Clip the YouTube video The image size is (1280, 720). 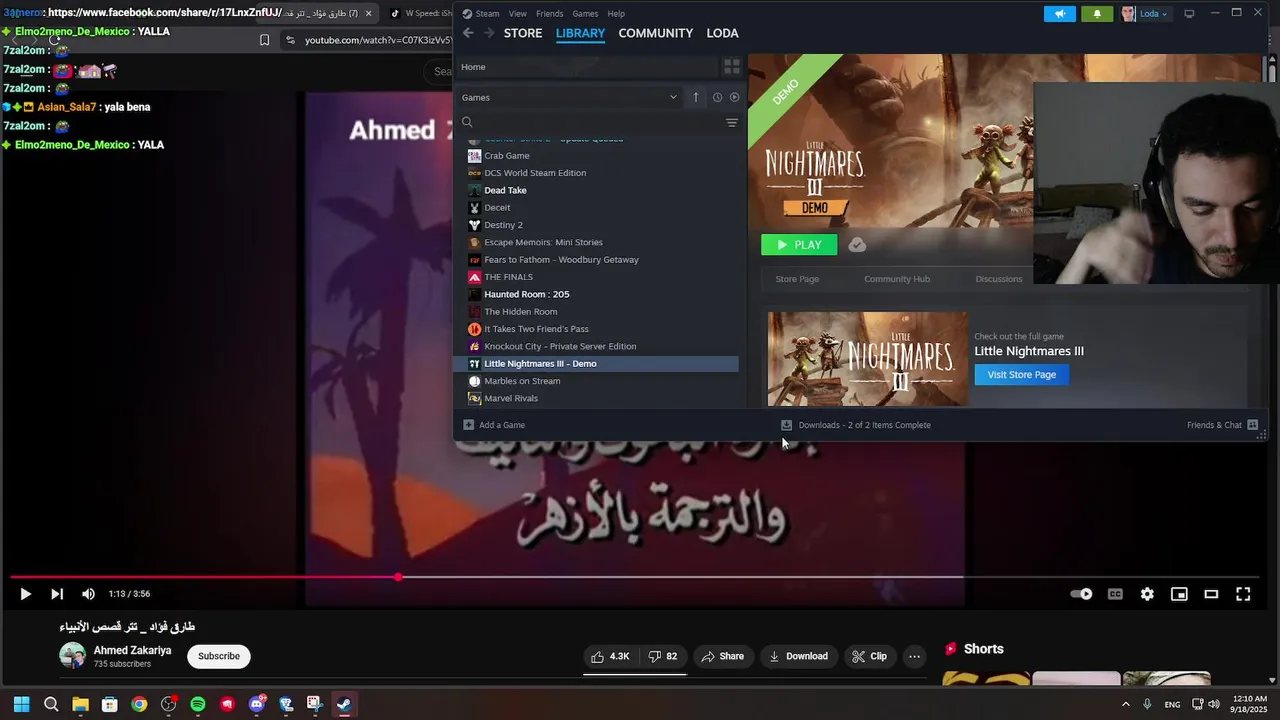(x=870, y=656)
